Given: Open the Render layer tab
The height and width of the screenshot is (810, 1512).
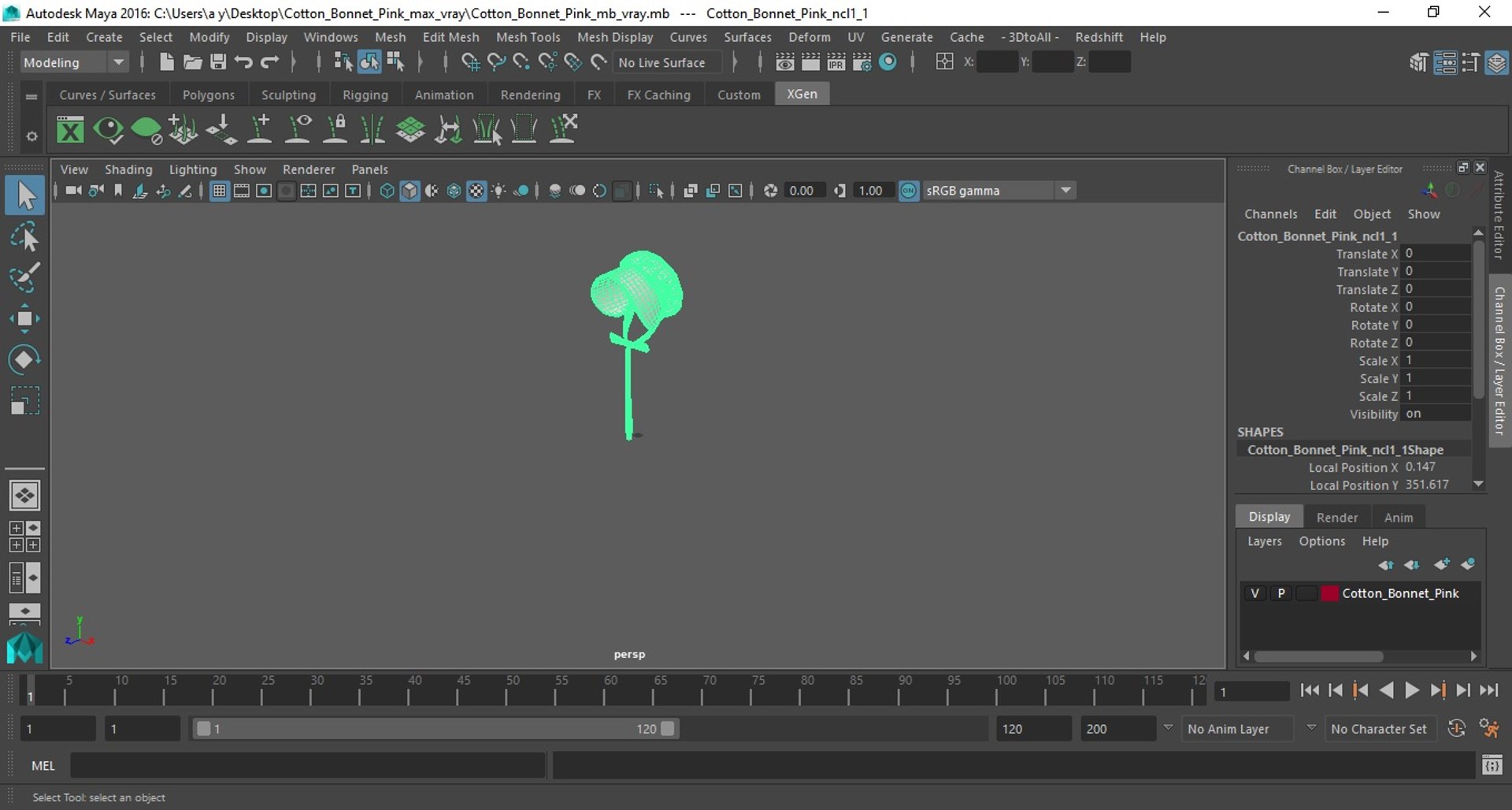Looking at the screenshot, I should (x=1337, y=517).
